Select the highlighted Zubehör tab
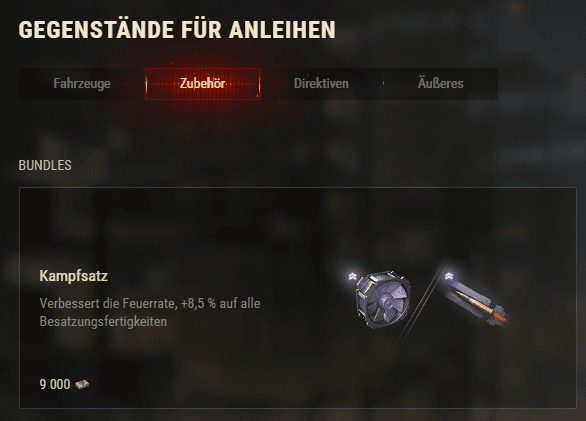Image resolution: width=586 pixels, height=421 pixels. (x=203, y=83)
